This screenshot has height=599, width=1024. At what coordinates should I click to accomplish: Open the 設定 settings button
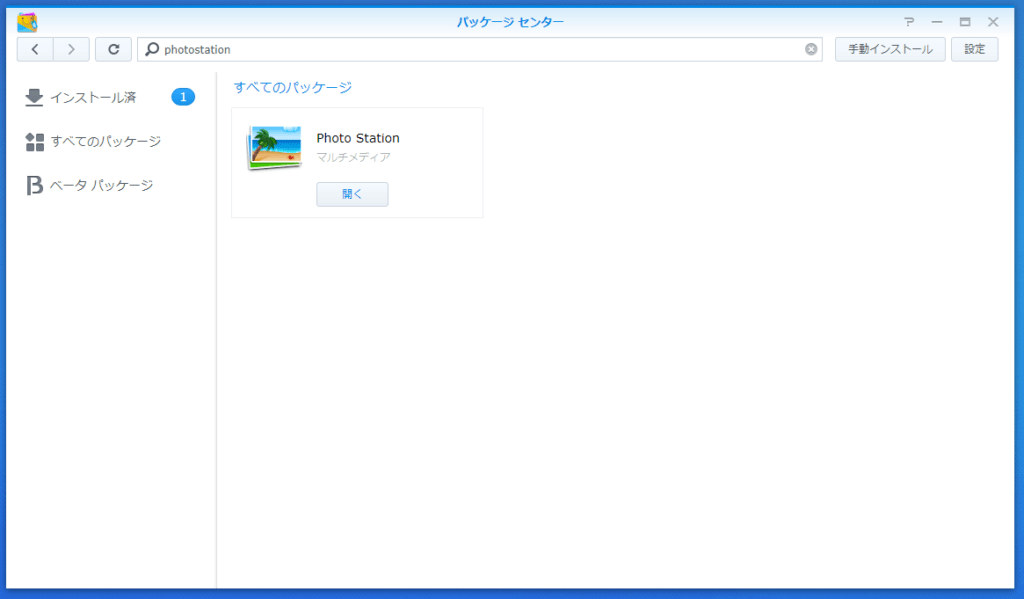click(x=974, y=49)
